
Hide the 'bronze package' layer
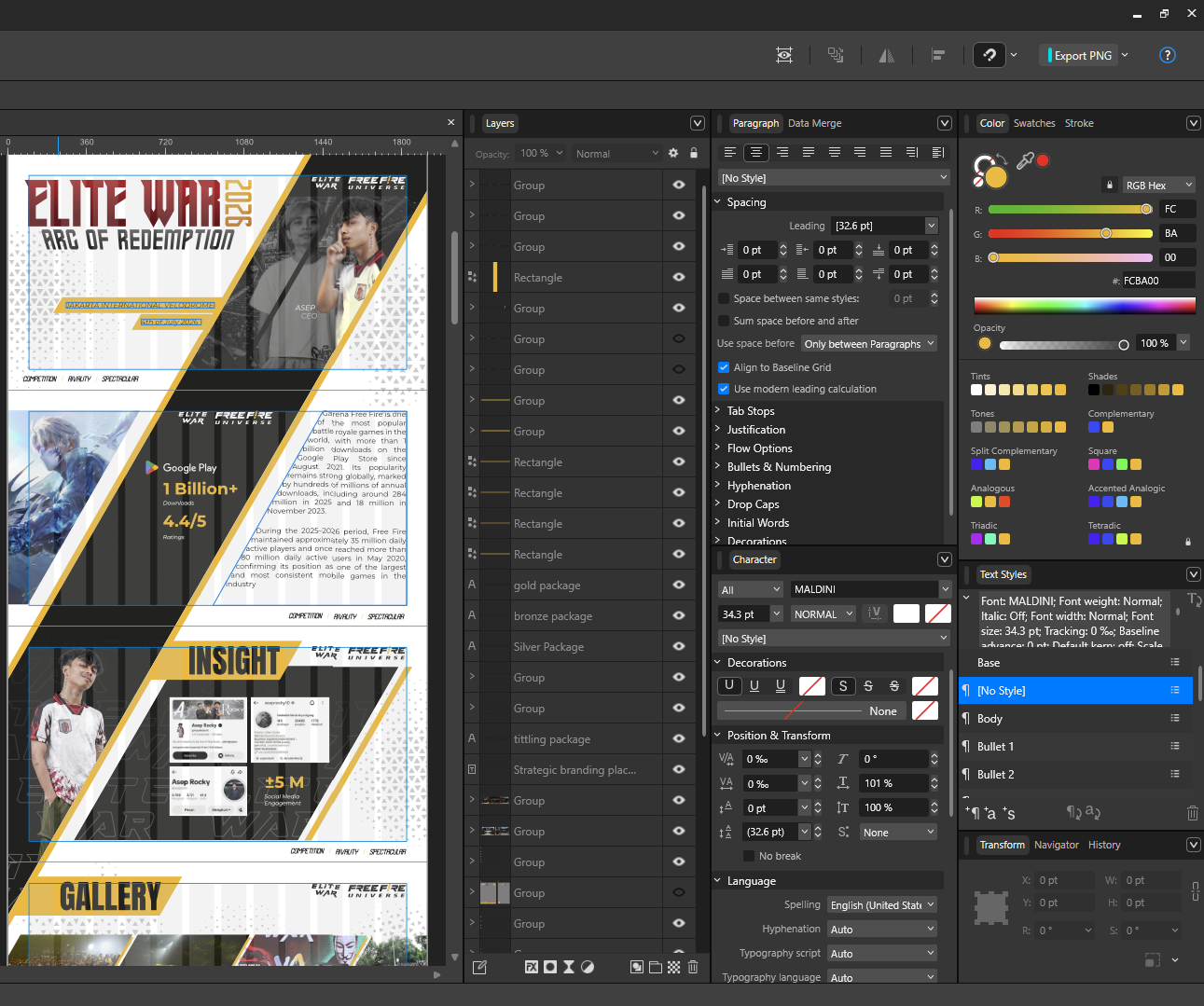click(x=679, y=615)
